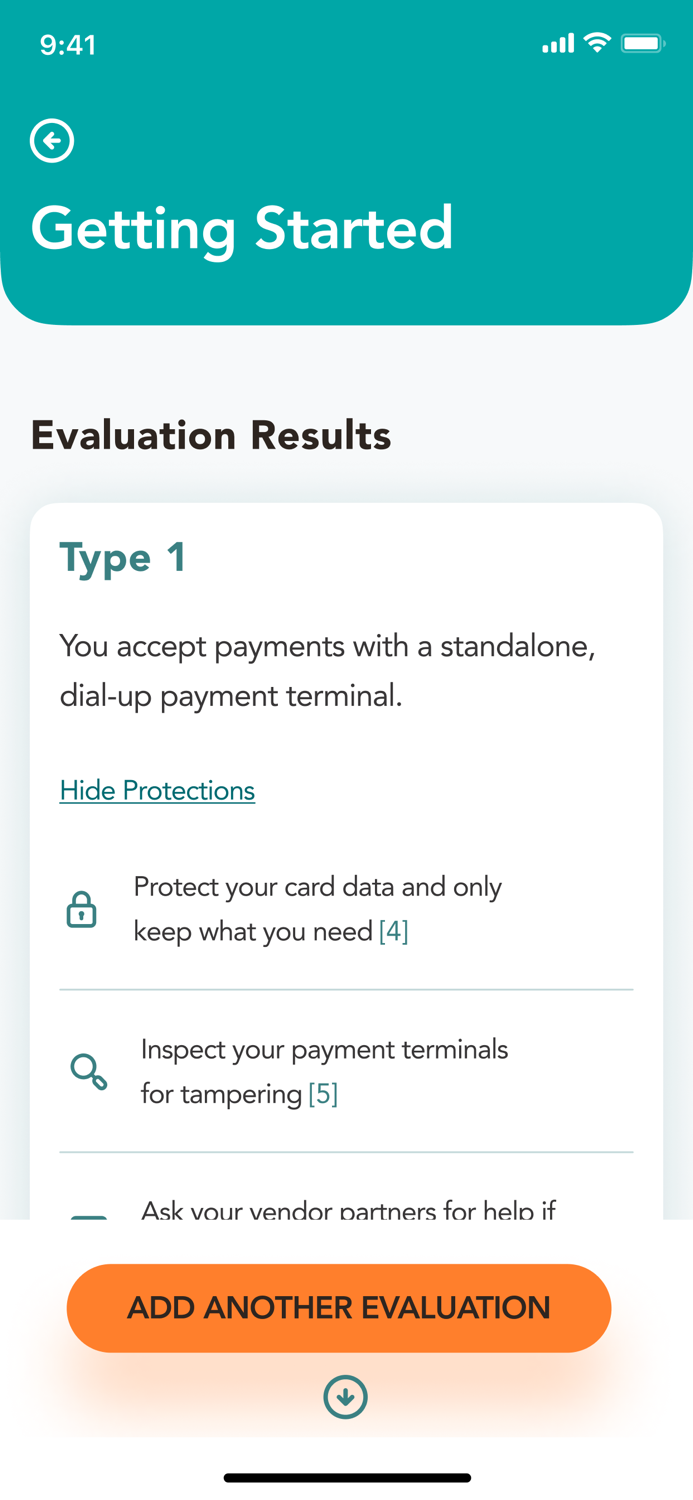
Task: Reveal hidden content below the vendor partners row
Action: click(x=346, y=1397)
